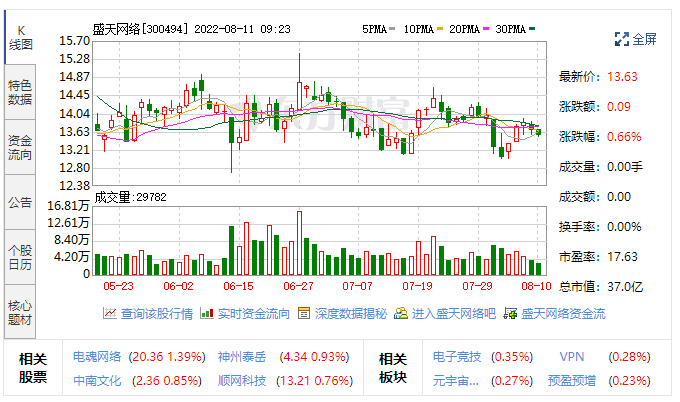The width and height of the screenshot is (680, 402).
Task: Click the 08-10 date axis label
Action: 536,286
